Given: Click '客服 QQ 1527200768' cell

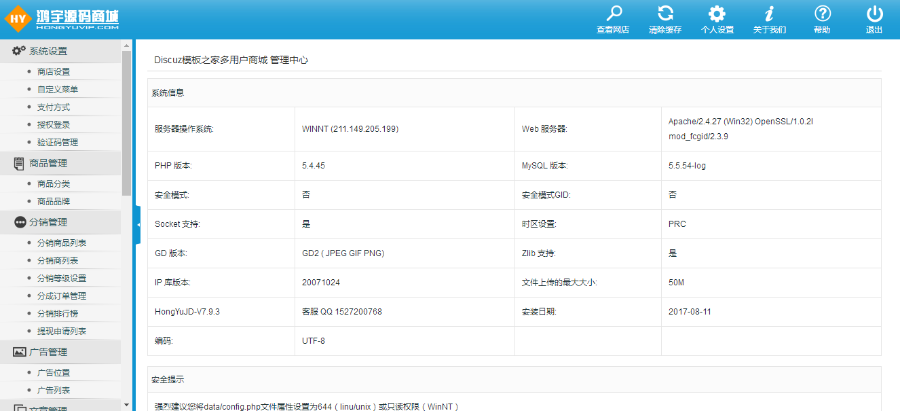Looking at the screenshot, I should (342, 312).
